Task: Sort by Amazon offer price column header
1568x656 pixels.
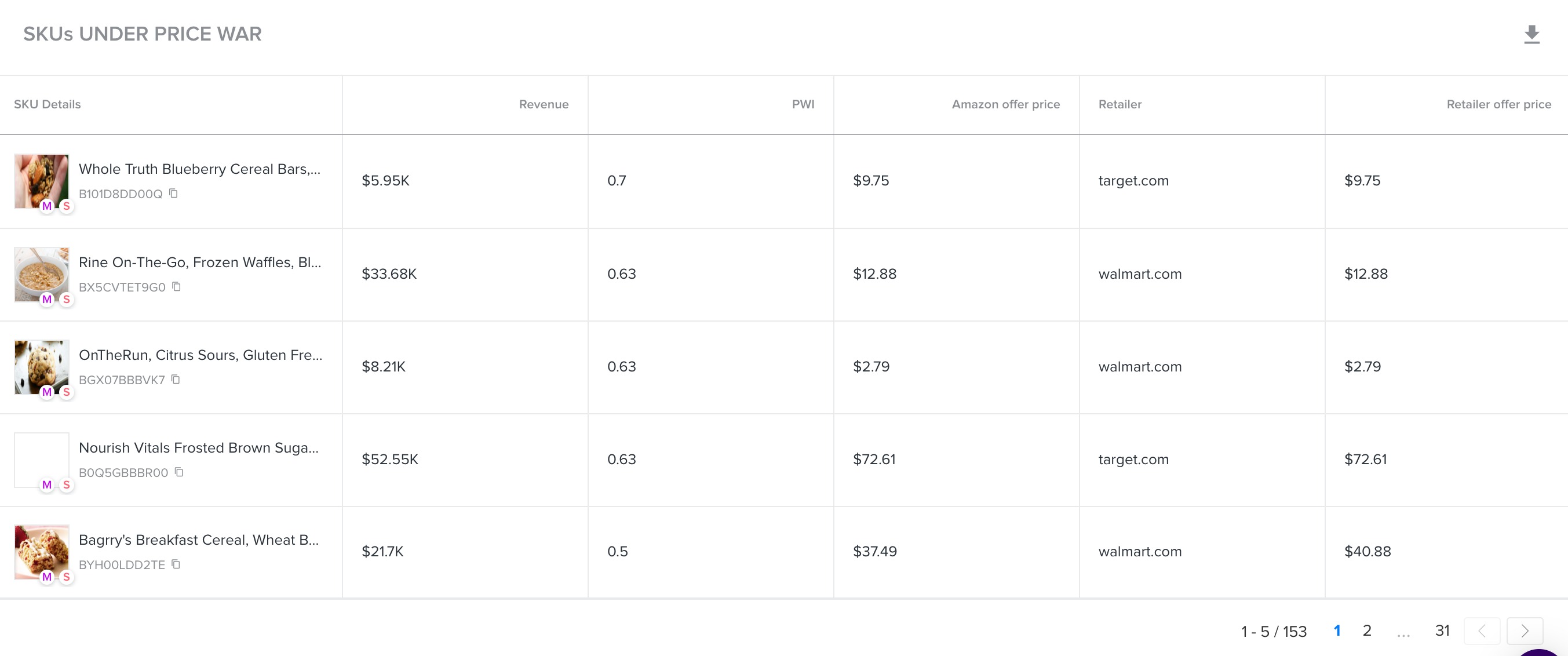Action: 1005,104
